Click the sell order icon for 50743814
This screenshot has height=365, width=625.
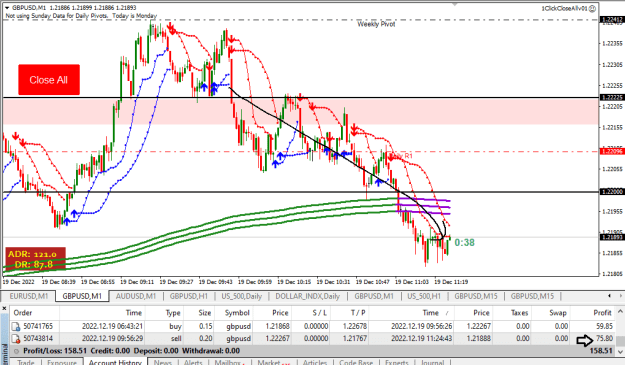[x=16, y=339]
